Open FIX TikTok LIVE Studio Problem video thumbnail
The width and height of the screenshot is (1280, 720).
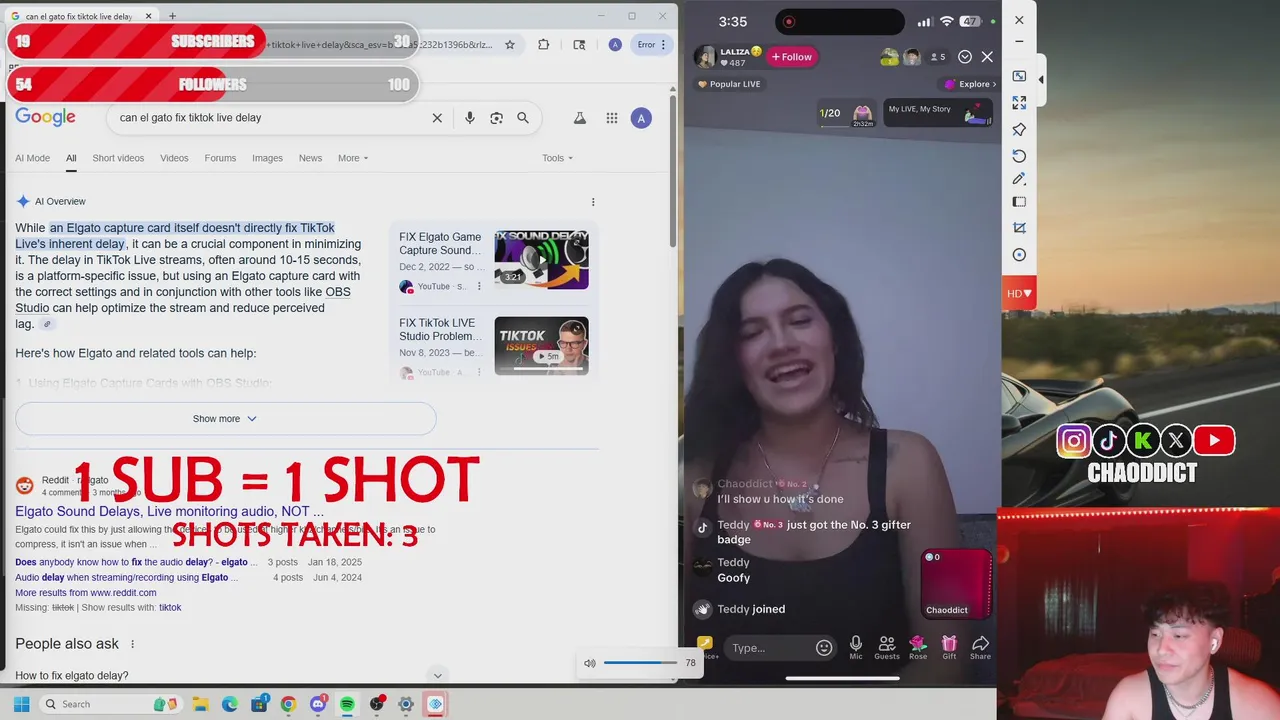pyautogui.click(x=541, y=346)
